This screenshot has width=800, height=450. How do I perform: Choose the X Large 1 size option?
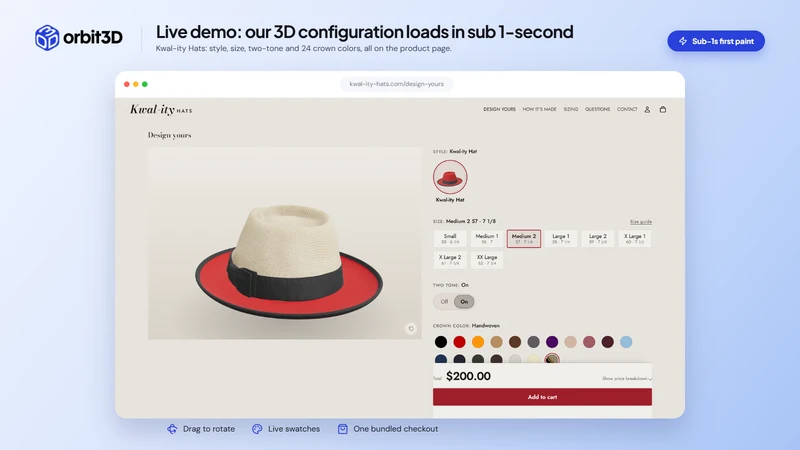pos(635,238)
